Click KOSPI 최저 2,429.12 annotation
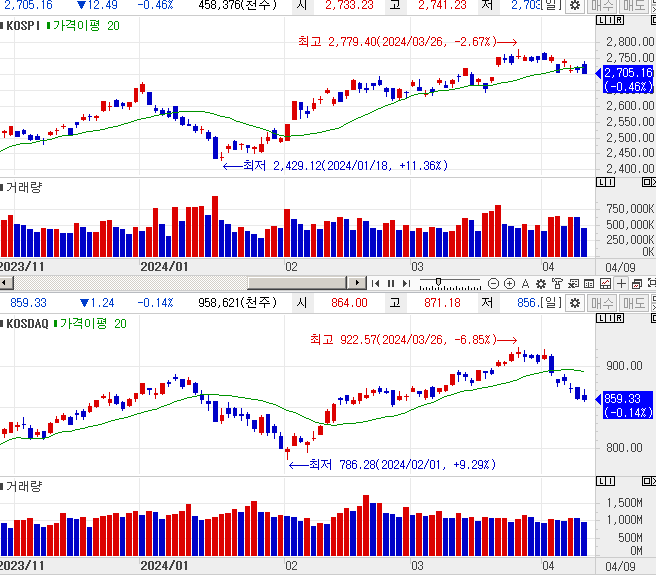Image resolution: width=656 pixels, height=575 pixels. tap(335, 166)
